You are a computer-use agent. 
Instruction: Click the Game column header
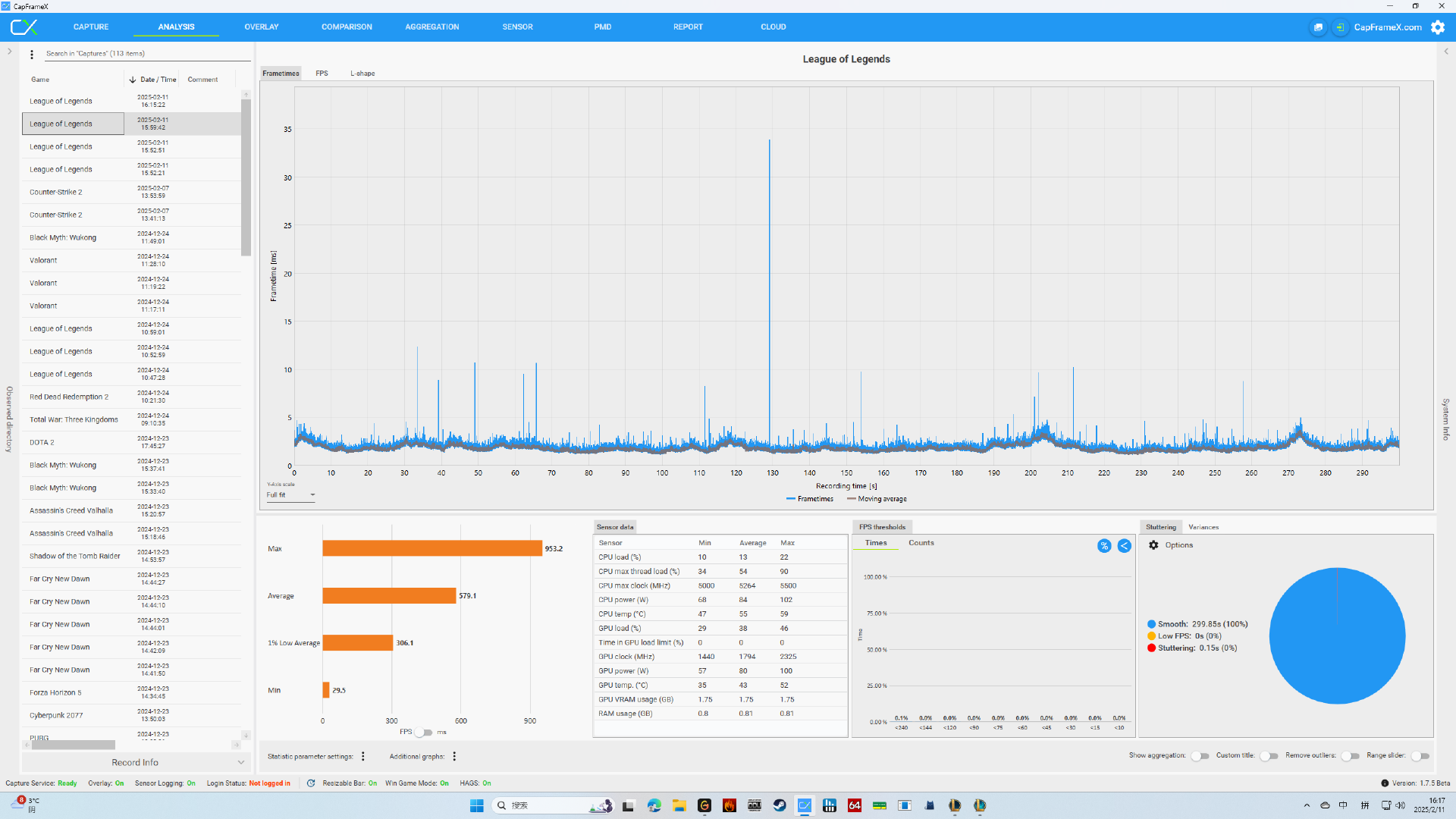pos(40,80)
